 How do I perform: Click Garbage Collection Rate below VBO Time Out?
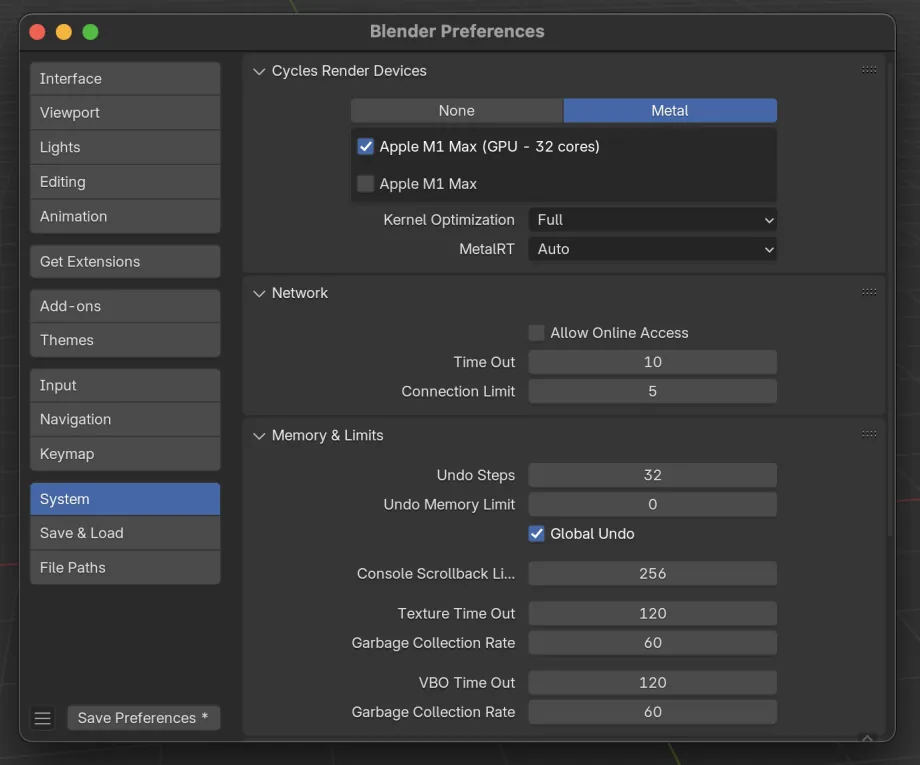(652, 712)
